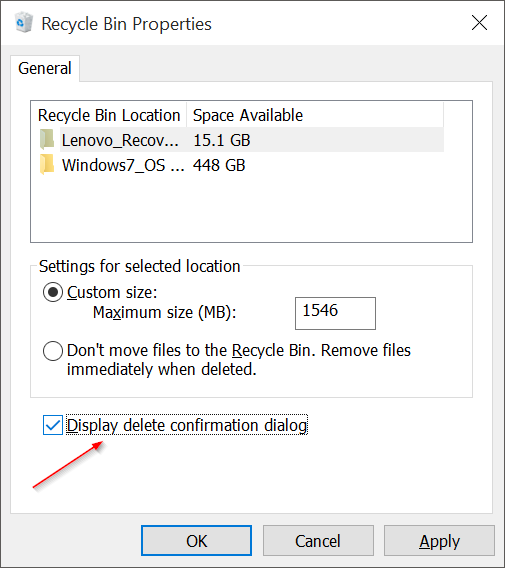The image size is (505, 568).
Task: Click the 448 GB space value
Action: (x=219, y=165)
